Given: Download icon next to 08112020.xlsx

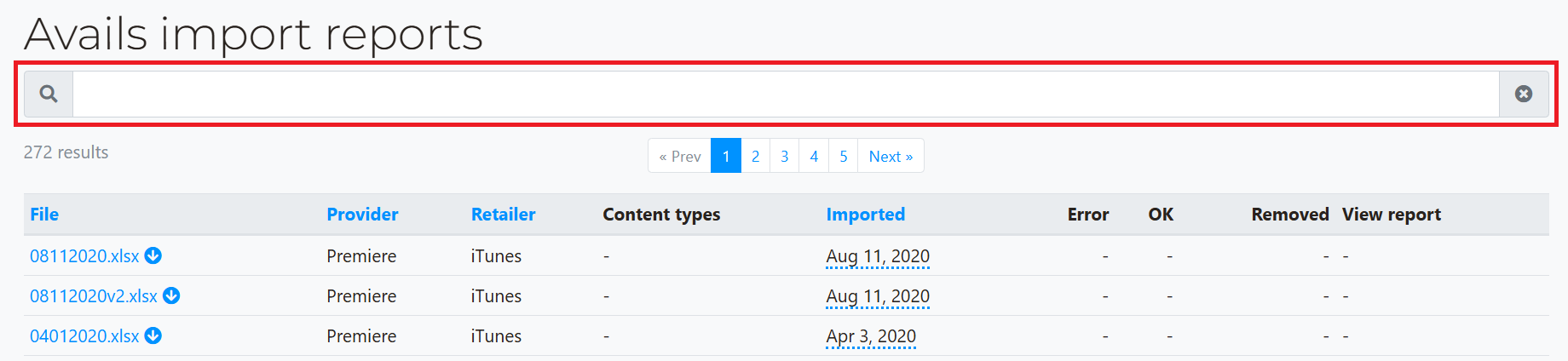Looking at the screenshot, I should (x=153, y=255).
